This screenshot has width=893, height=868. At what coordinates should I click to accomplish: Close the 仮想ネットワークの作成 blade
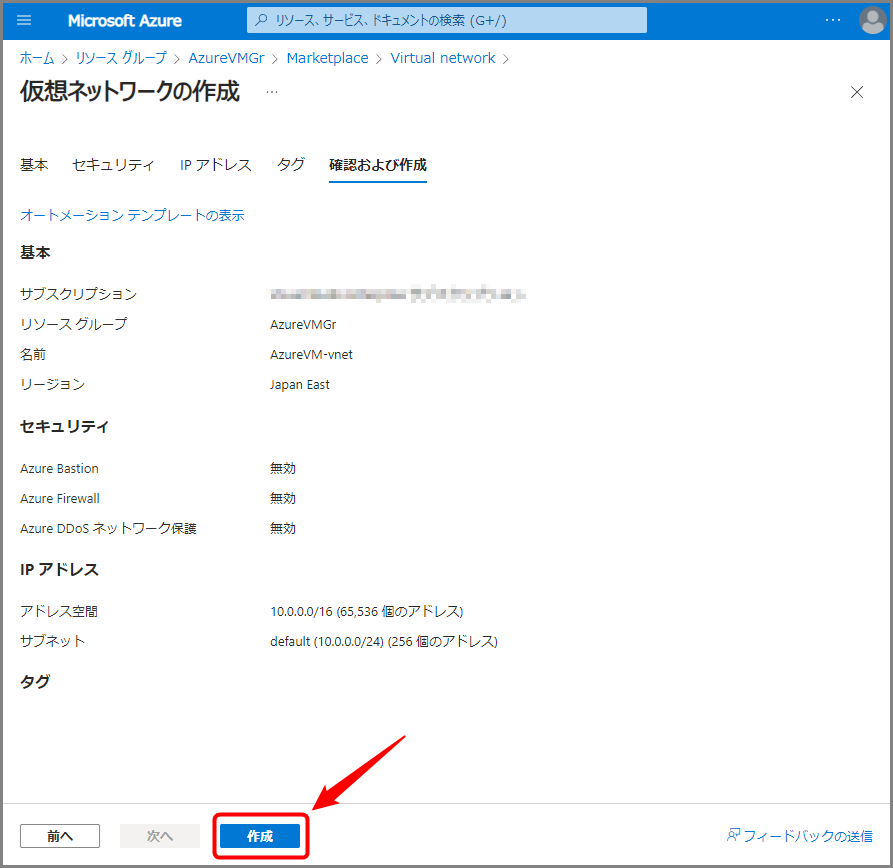point(857,92)
